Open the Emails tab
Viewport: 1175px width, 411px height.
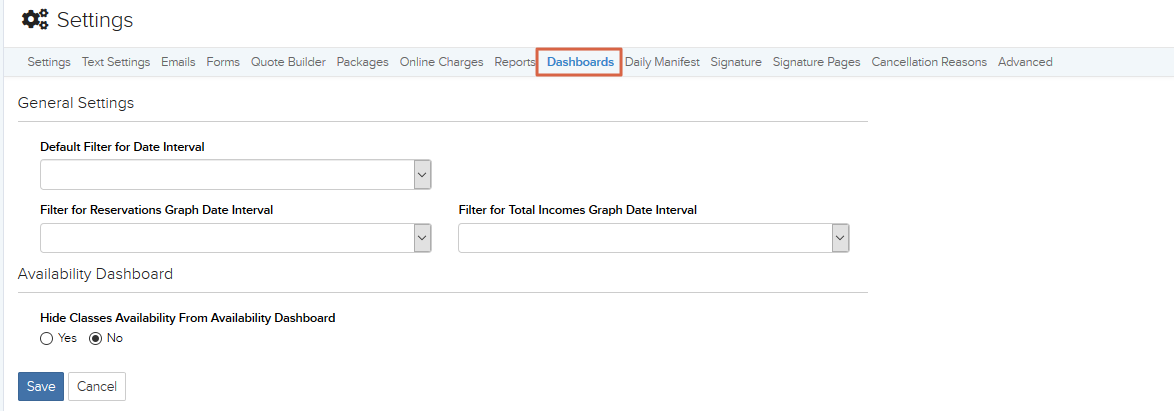pyautogui.click(x=178, y=62)
